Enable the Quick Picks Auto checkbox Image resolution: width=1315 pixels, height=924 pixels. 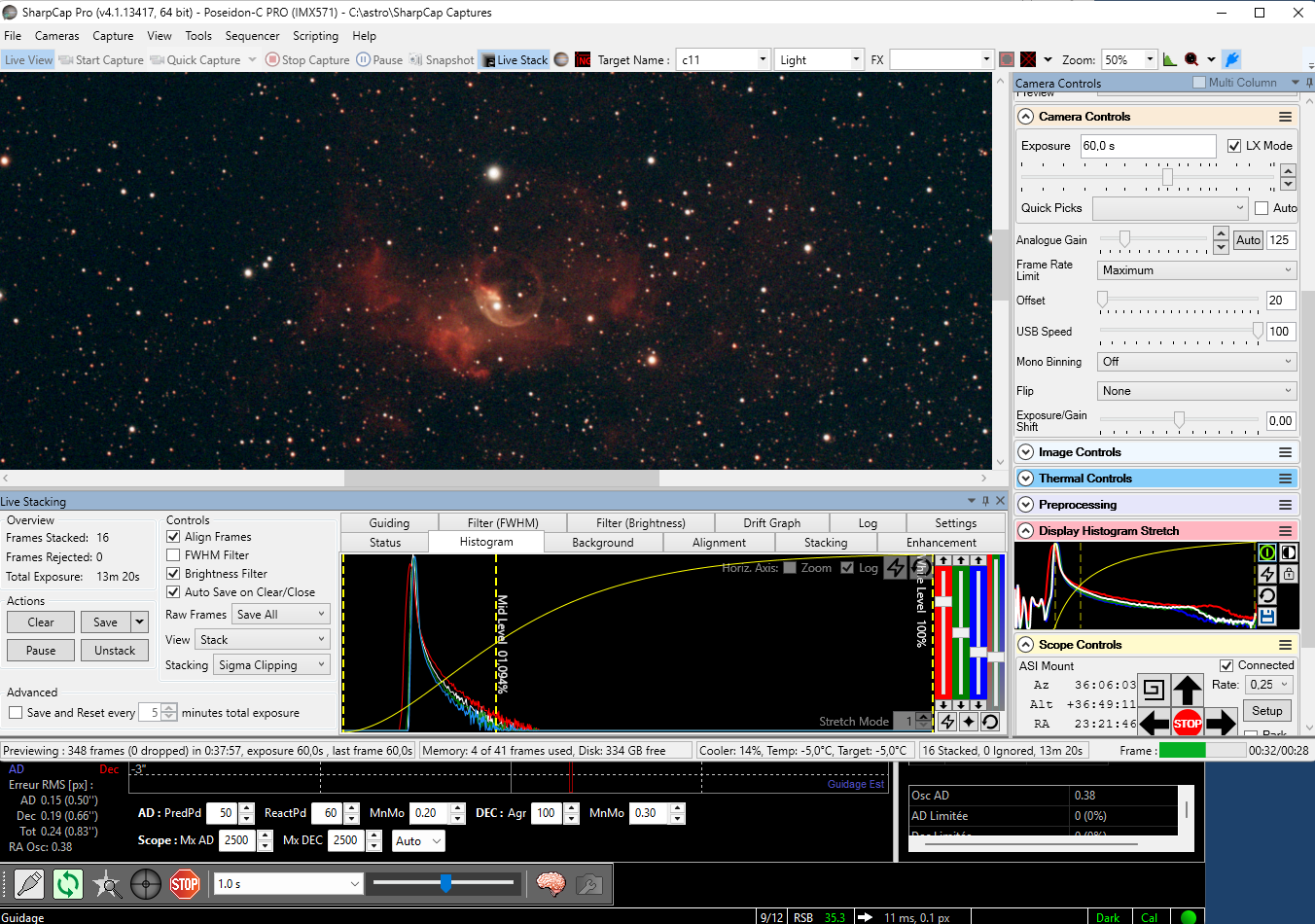(1262, 208)
